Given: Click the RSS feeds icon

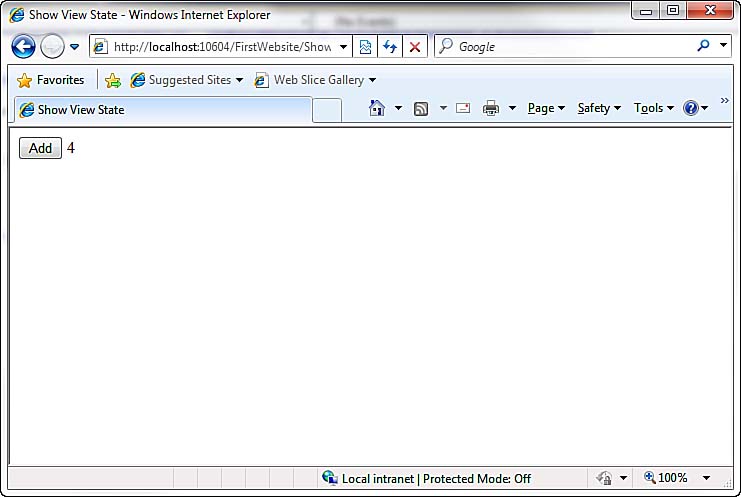Looking at the screenshot, I should [x=421, y=109].
